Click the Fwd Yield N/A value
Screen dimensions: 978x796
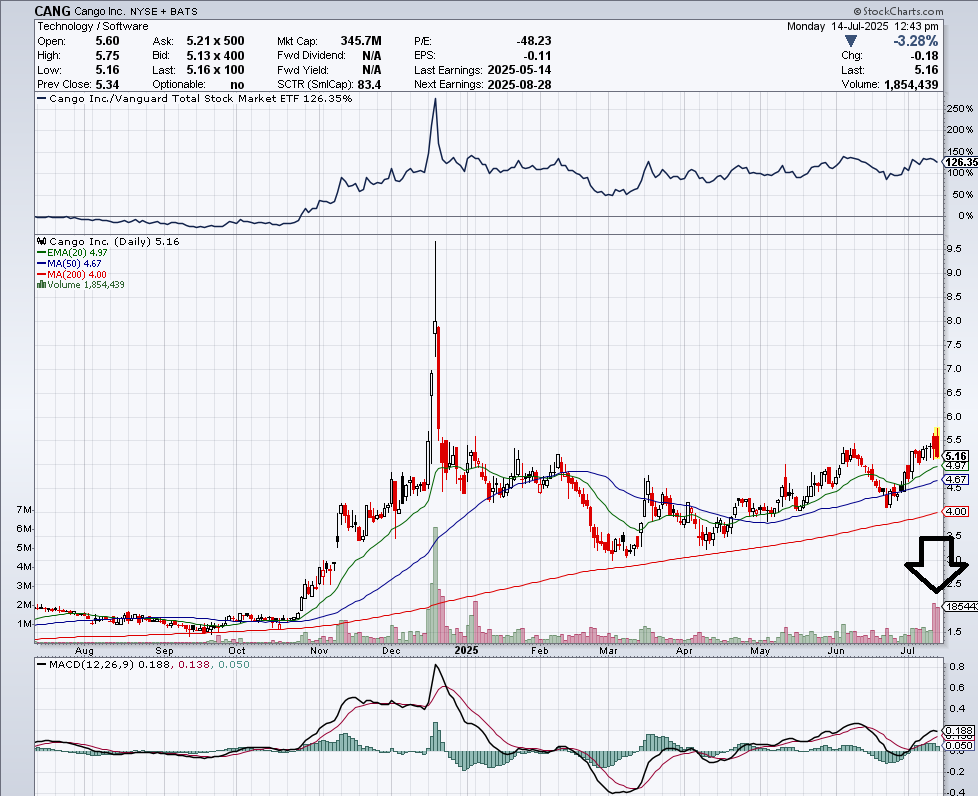coord(372,70)
